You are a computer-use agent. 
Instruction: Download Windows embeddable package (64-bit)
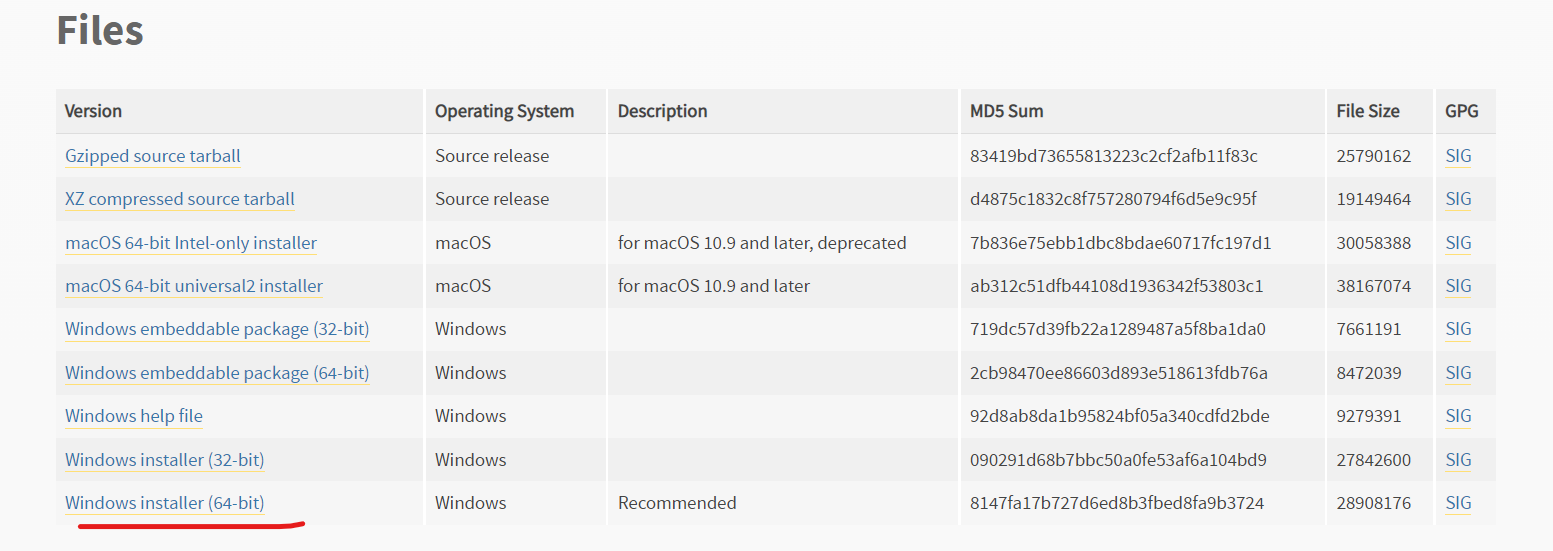[x=217, y=373]
